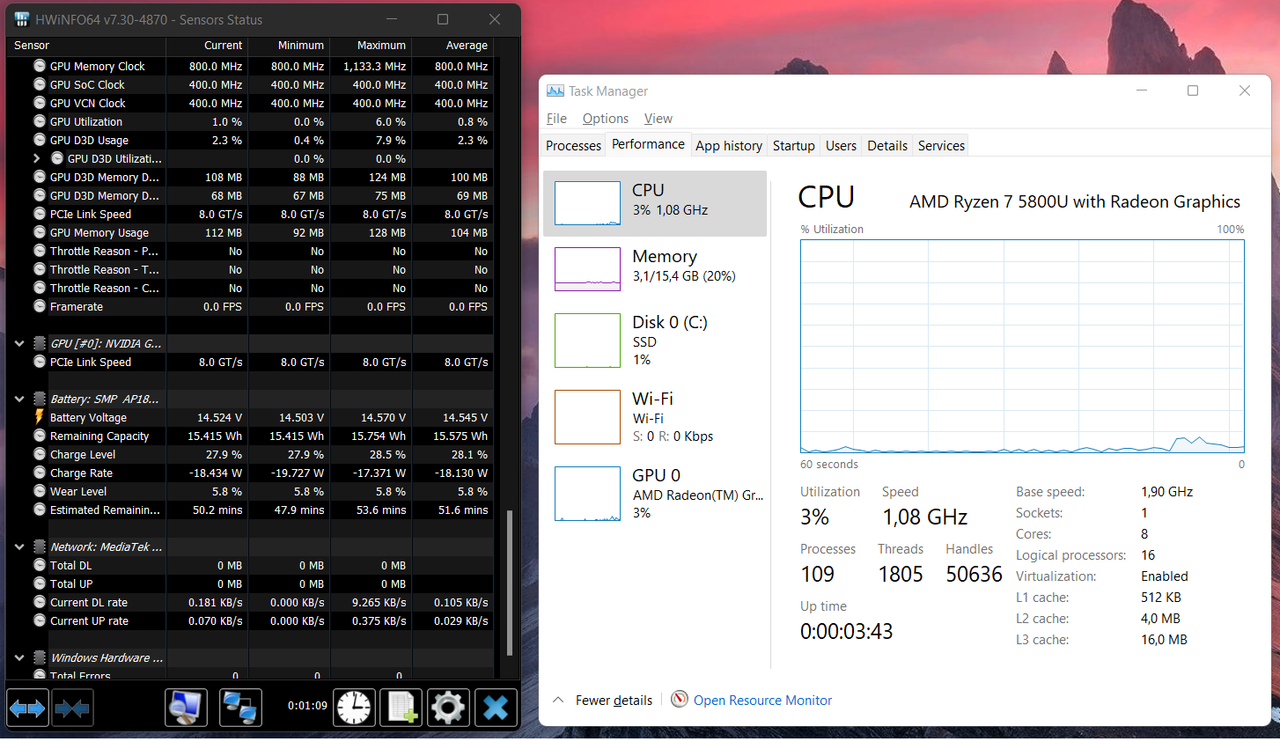Select the GPU SoC Clock row

(250, 84)
